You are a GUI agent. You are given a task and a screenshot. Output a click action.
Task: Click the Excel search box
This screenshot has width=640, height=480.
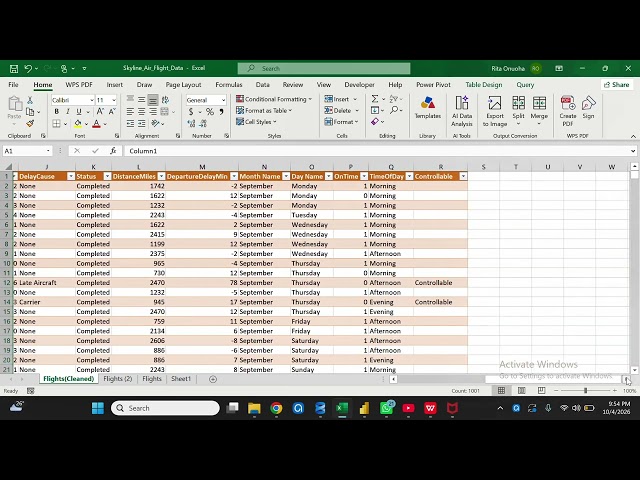[324, 69]
